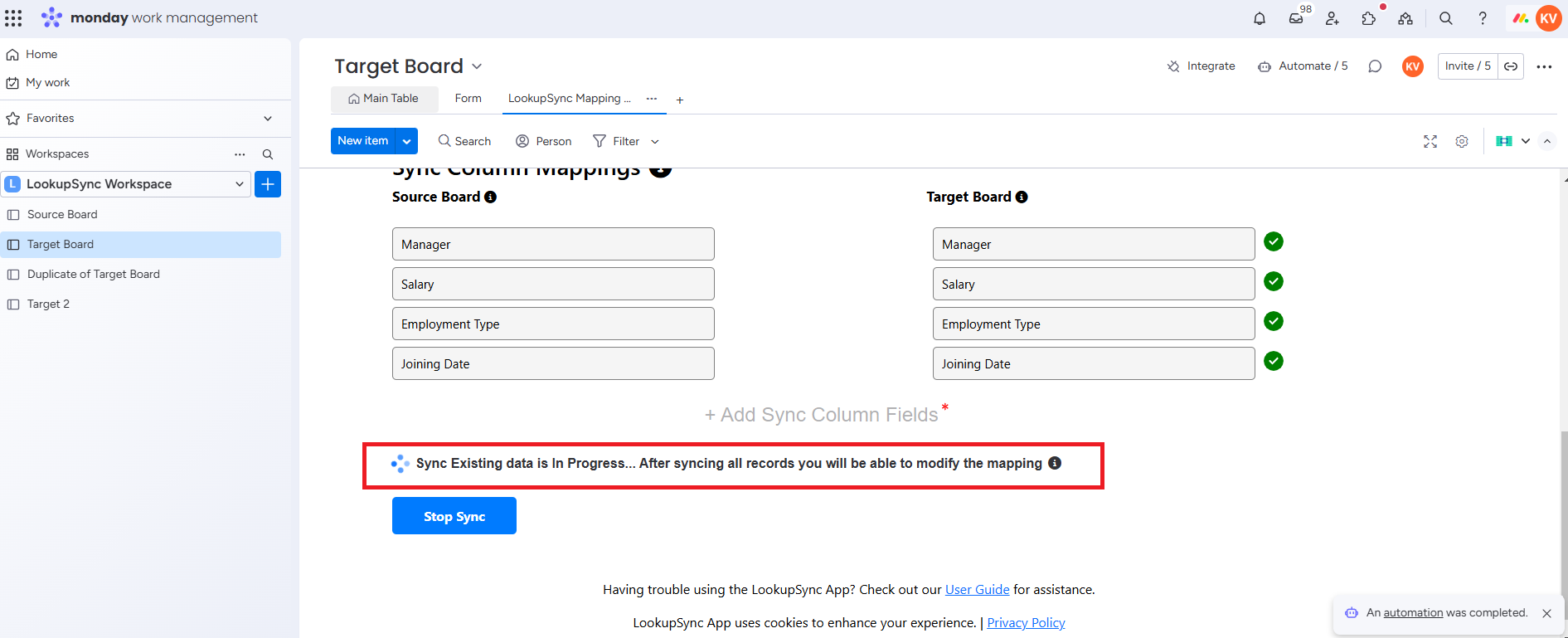Click the info icon next to Target Board heading
This screenshot has height=638, width=1568.
(1022, 197)
